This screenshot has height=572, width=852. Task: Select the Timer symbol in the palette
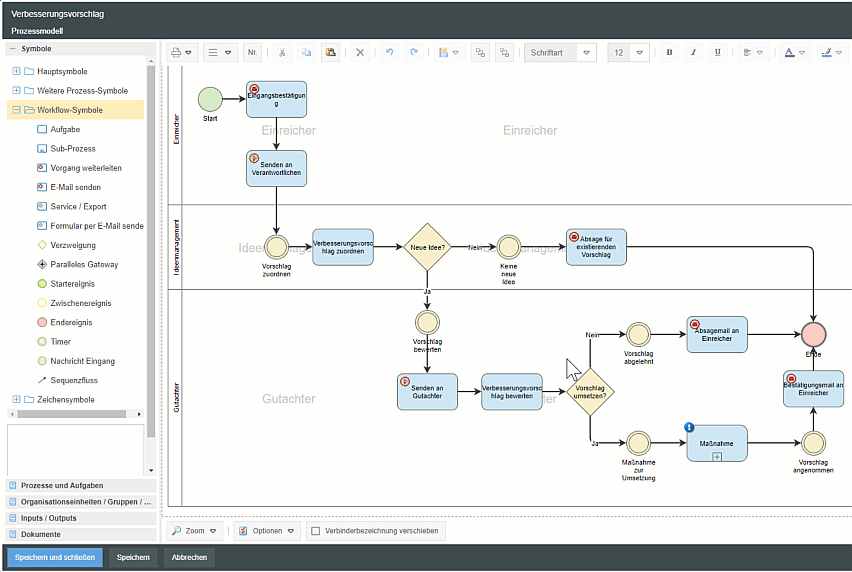click(60, 342)
